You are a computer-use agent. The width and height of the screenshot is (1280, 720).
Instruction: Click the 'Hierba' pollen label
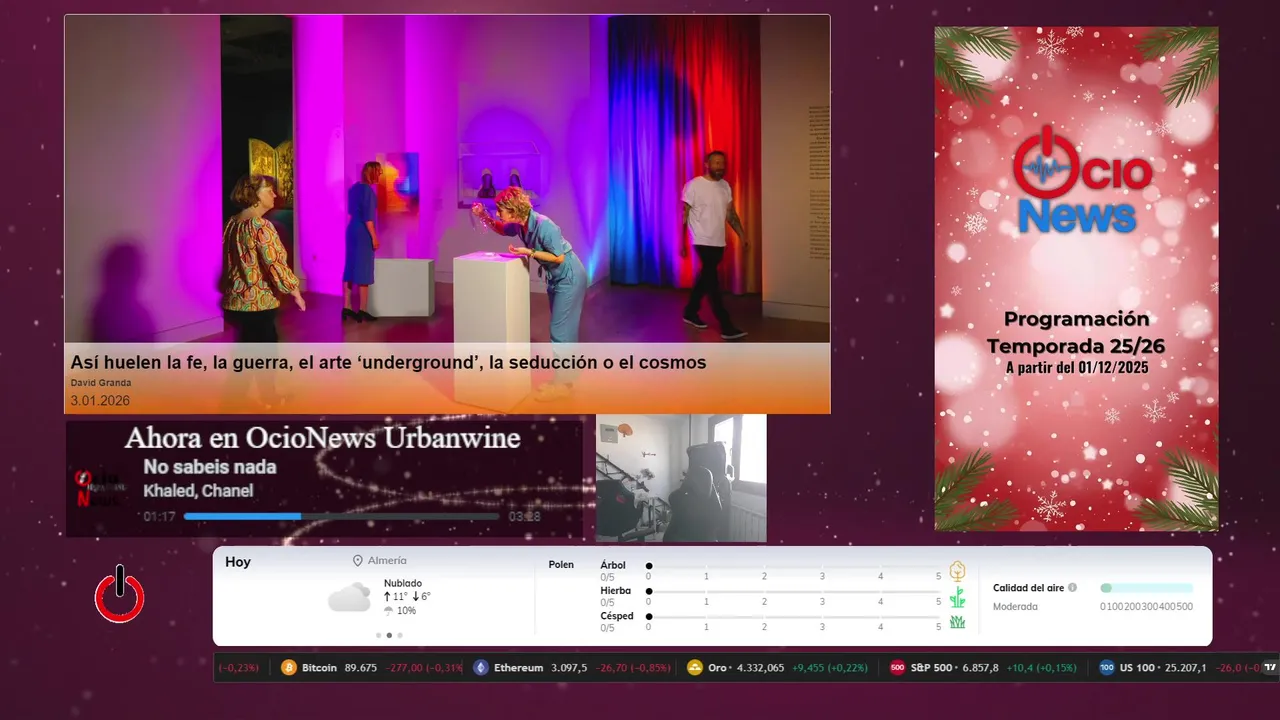click(616, 591)
